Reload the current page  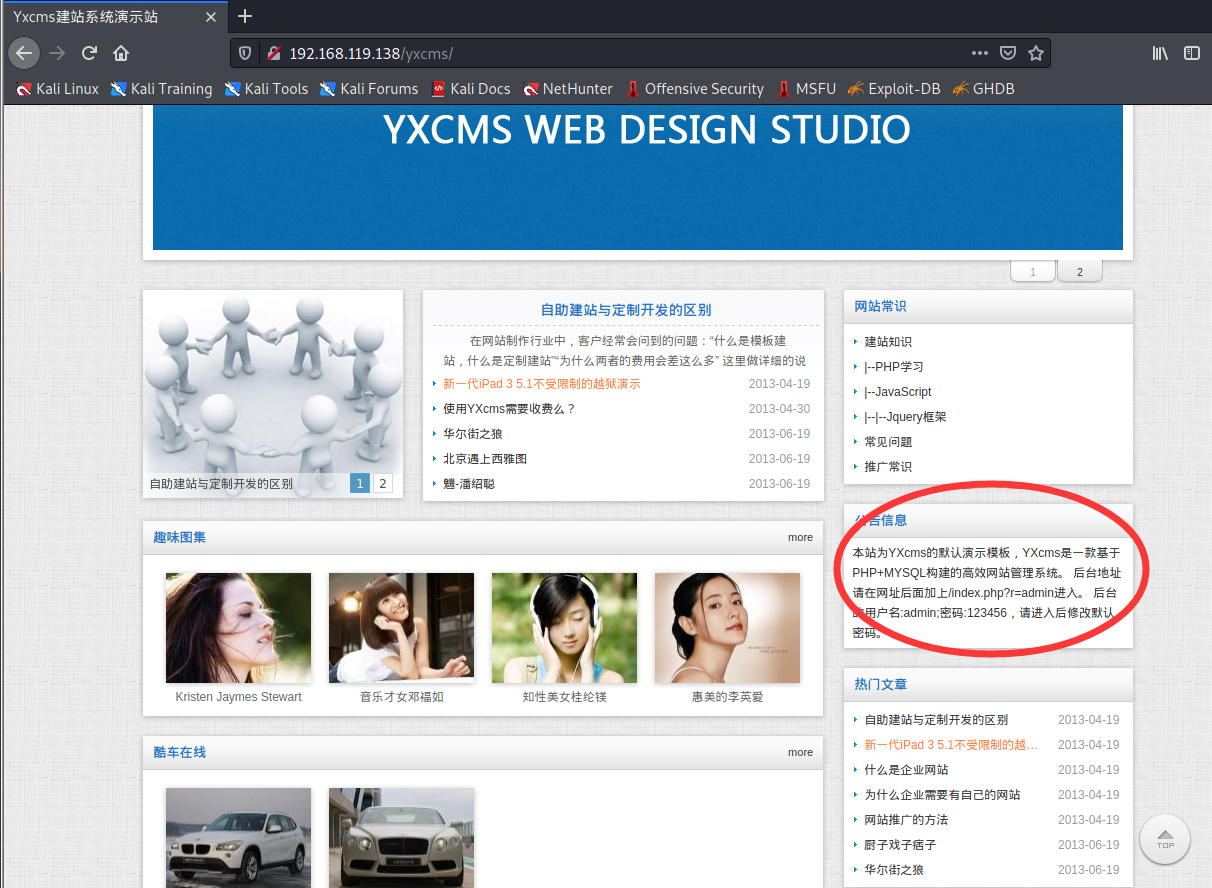89,53
